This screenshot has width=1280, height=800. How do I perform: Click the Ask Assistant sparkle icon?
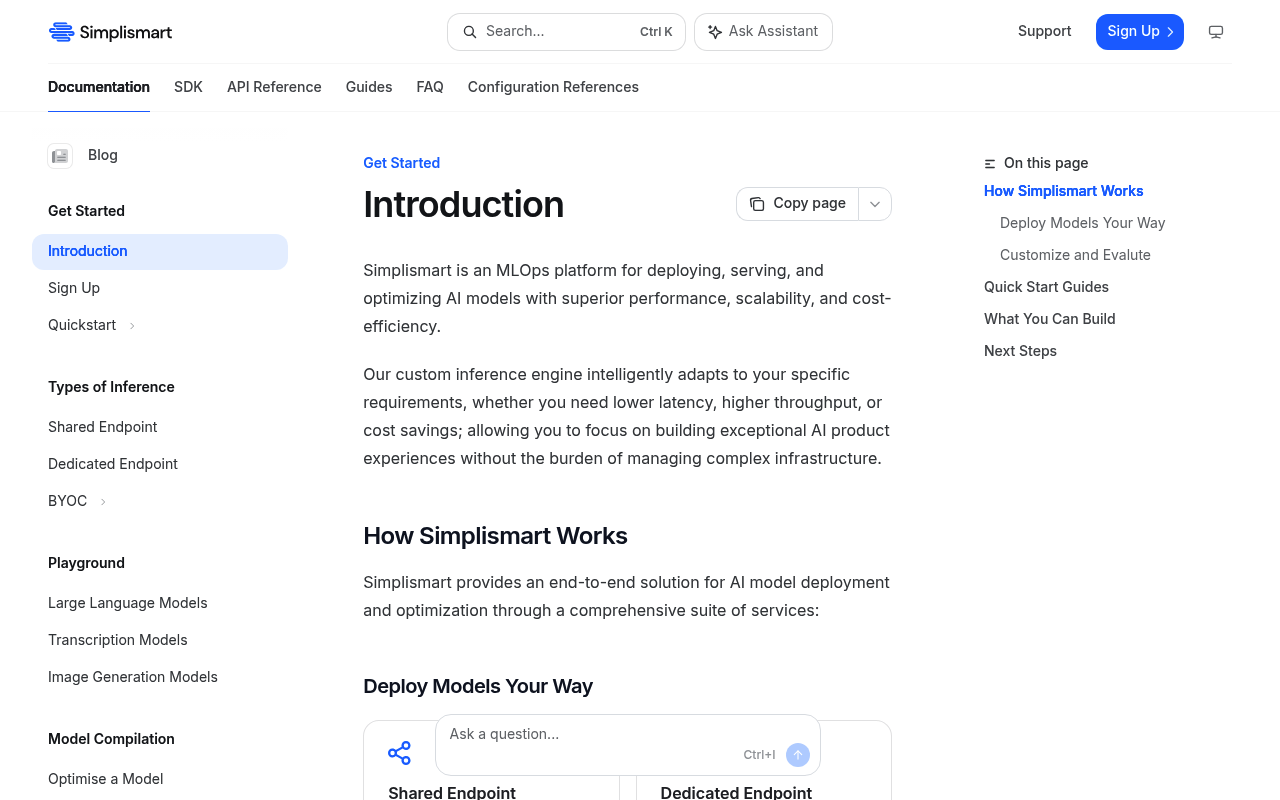click(x=715, y=32)
